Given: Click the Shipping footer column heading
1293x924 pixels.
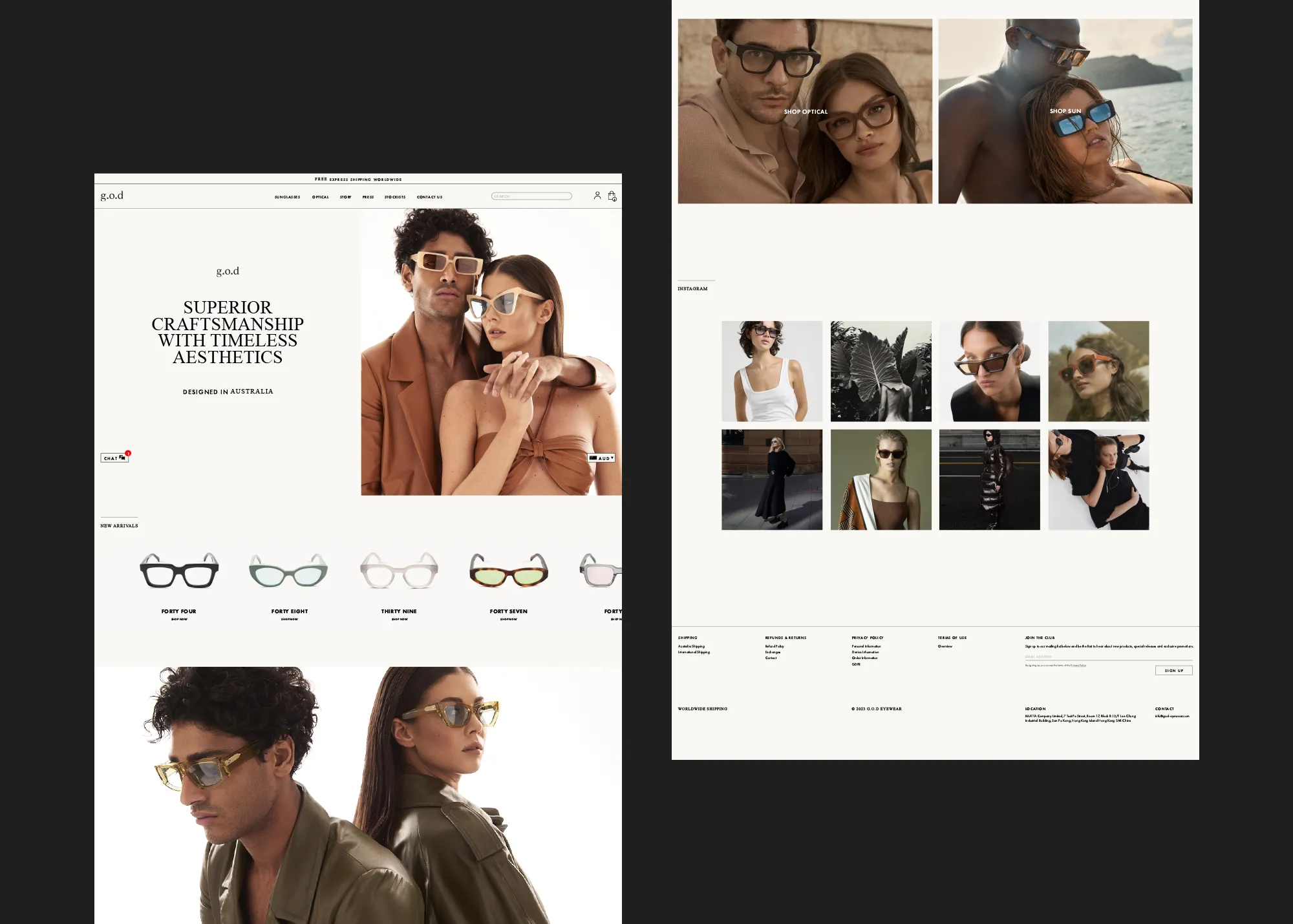Looking at the screenshot, I should tap(687, 638).
